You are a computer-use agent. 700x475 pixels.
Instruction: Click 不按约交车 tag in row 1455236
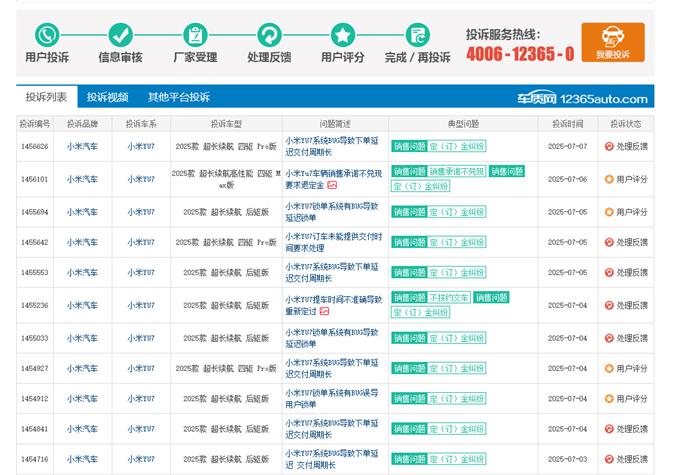pos(449,297)
